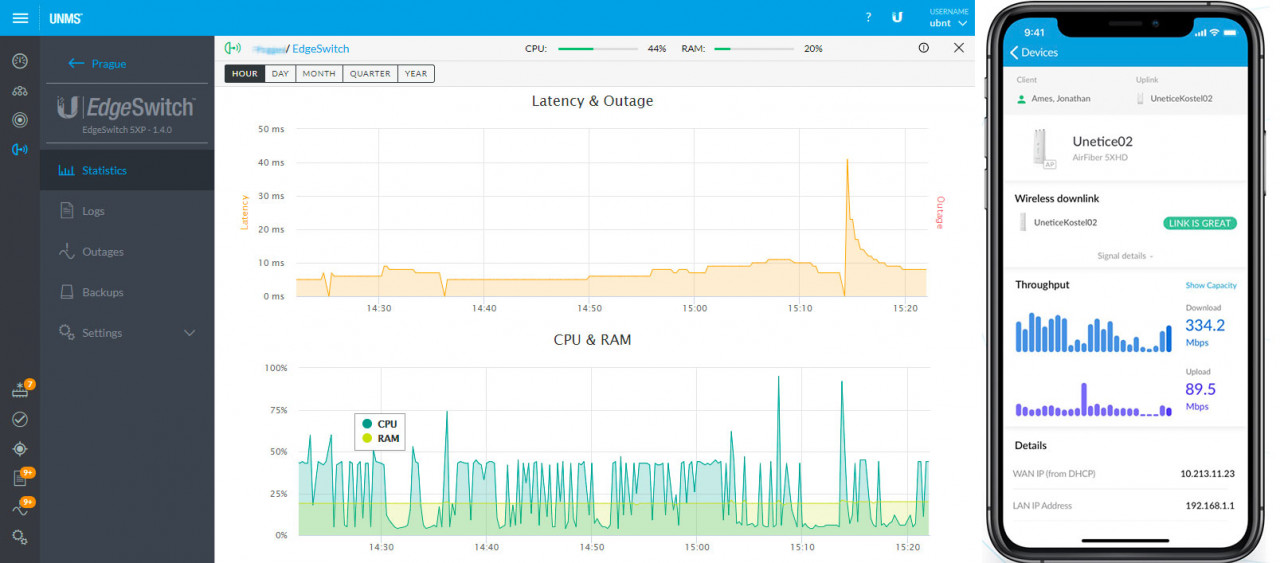Toggle CPU series in chart legend

pyautogui.click(x=380, y=424)
